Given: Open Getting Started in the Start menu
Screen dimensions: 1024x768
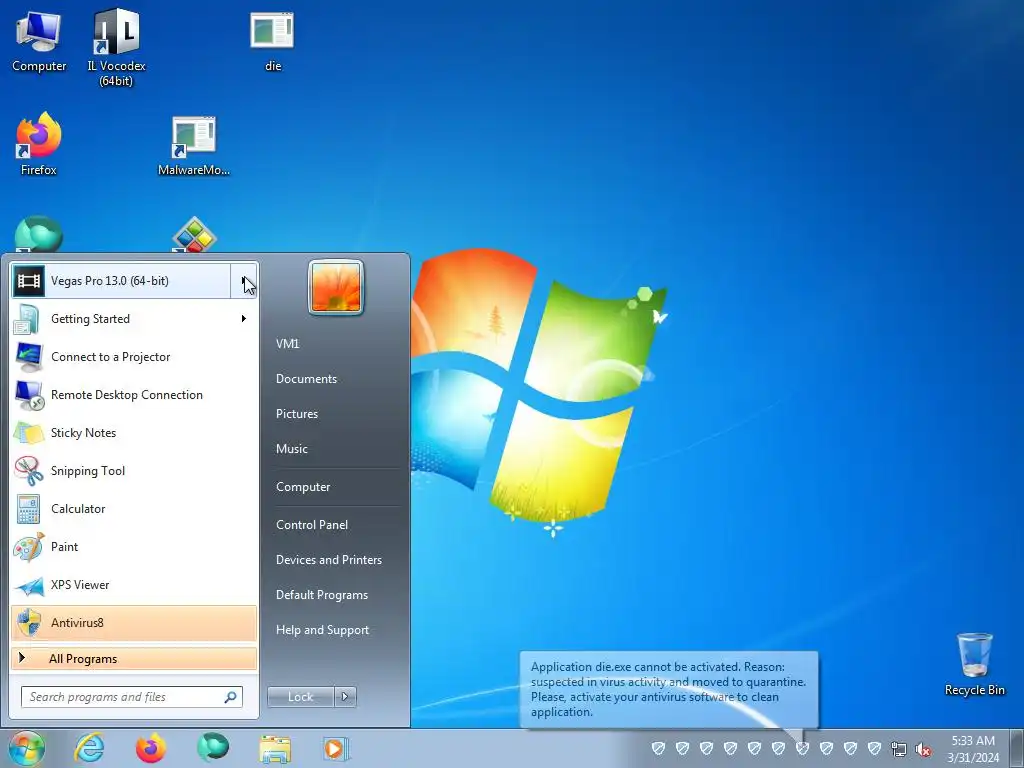Looking at the screenshot, I should (134, 319).
